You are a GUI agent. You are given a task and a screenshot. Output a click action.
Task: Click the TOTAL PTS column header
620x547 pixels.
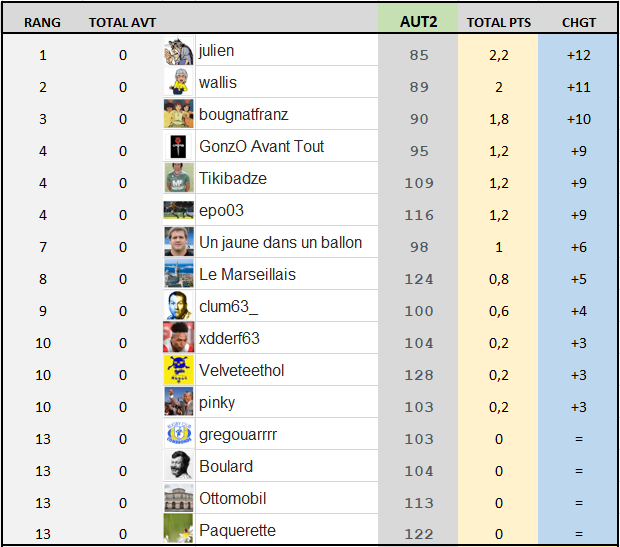pos(498,21)
